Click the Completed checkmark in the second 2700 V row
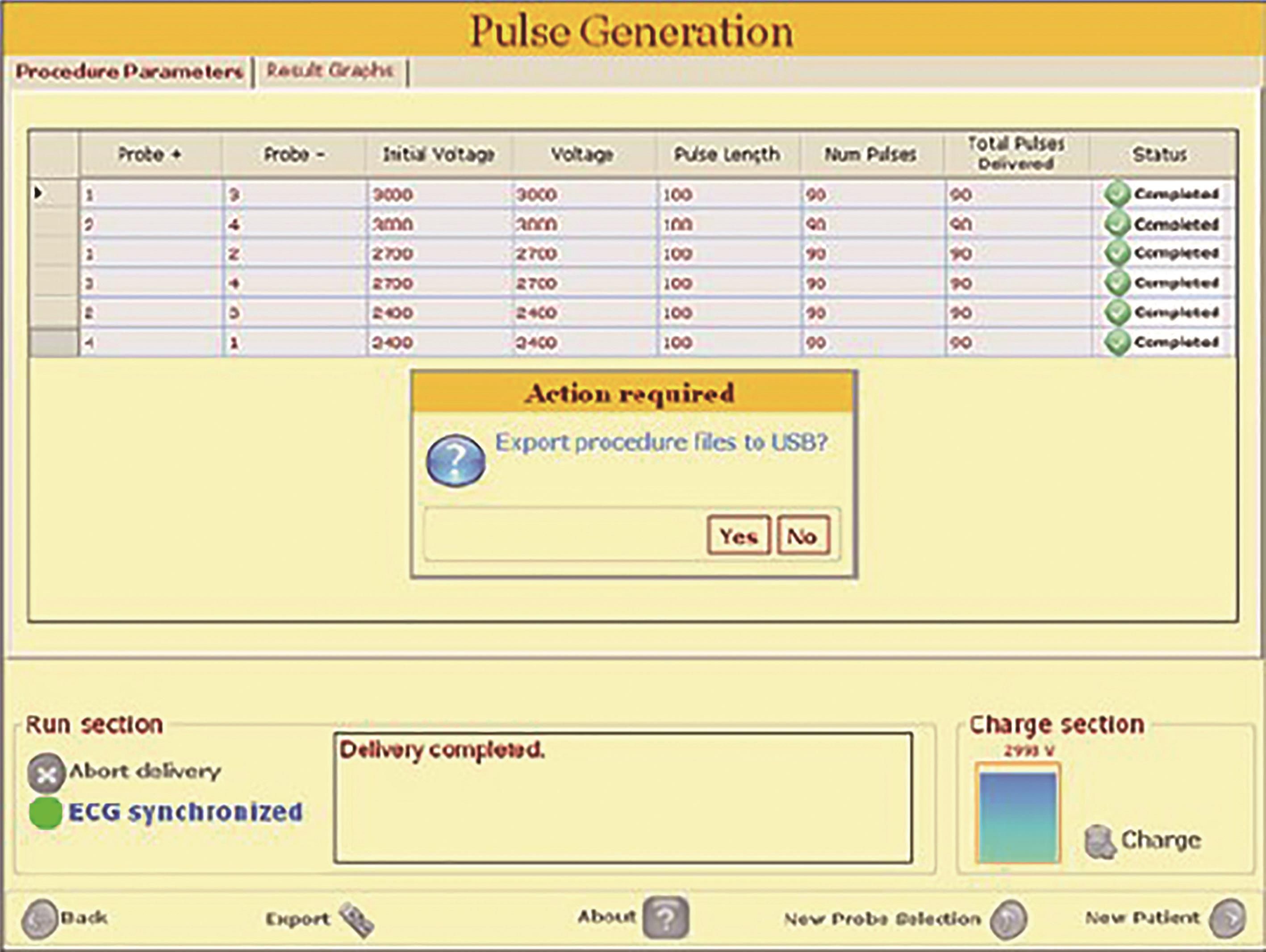This screenshot has width=1266, height=952. (x=1116, y=282)
